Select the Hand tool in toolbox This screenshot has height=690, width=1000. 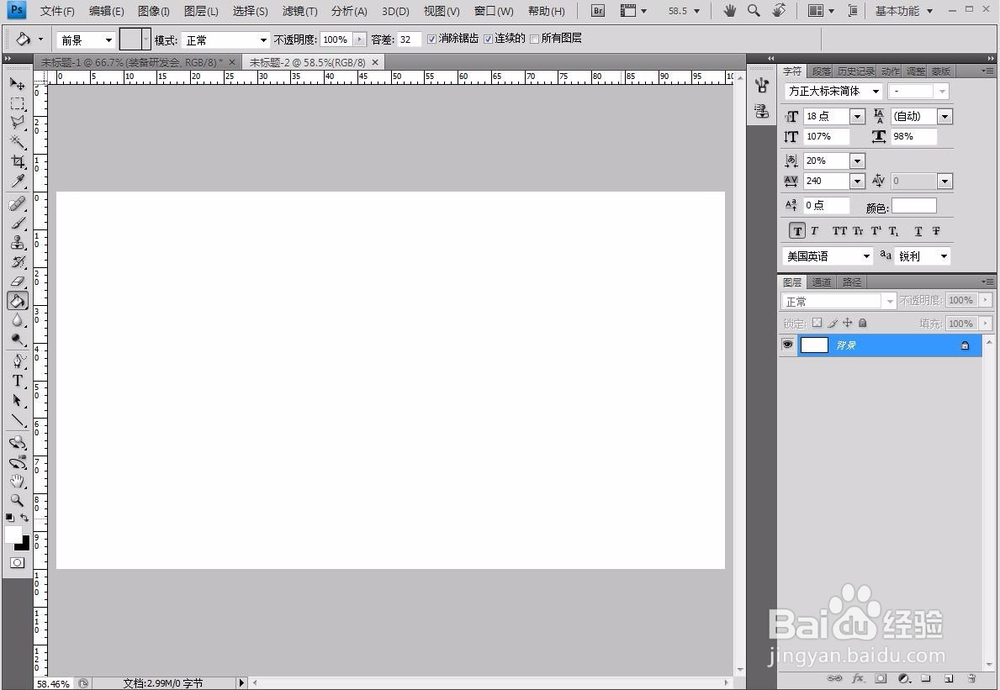pyautogui.click(x=17, y=481)
